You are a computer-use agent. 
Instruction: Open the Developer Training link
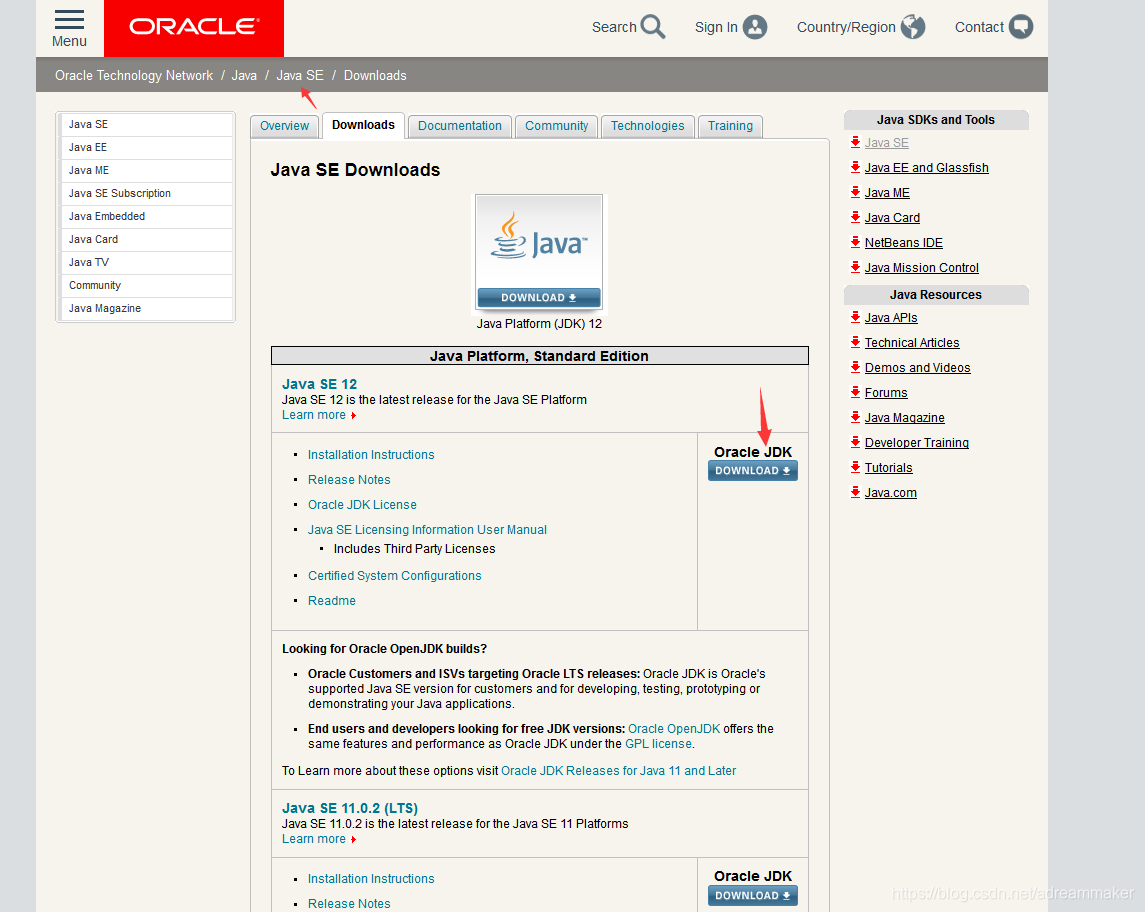tap(916, 442)
